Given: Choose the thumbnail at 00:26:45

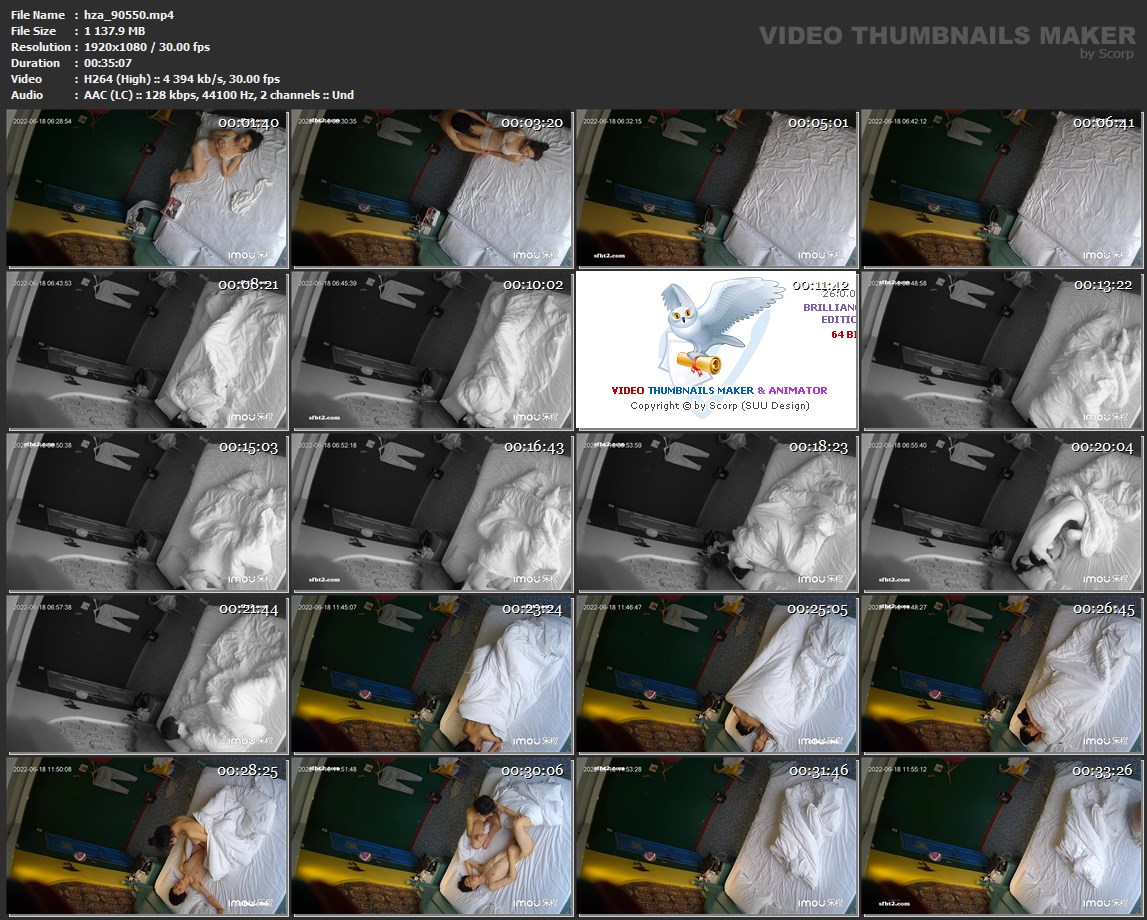Looking at the screenshot, I should click(x=1002, y=674).
